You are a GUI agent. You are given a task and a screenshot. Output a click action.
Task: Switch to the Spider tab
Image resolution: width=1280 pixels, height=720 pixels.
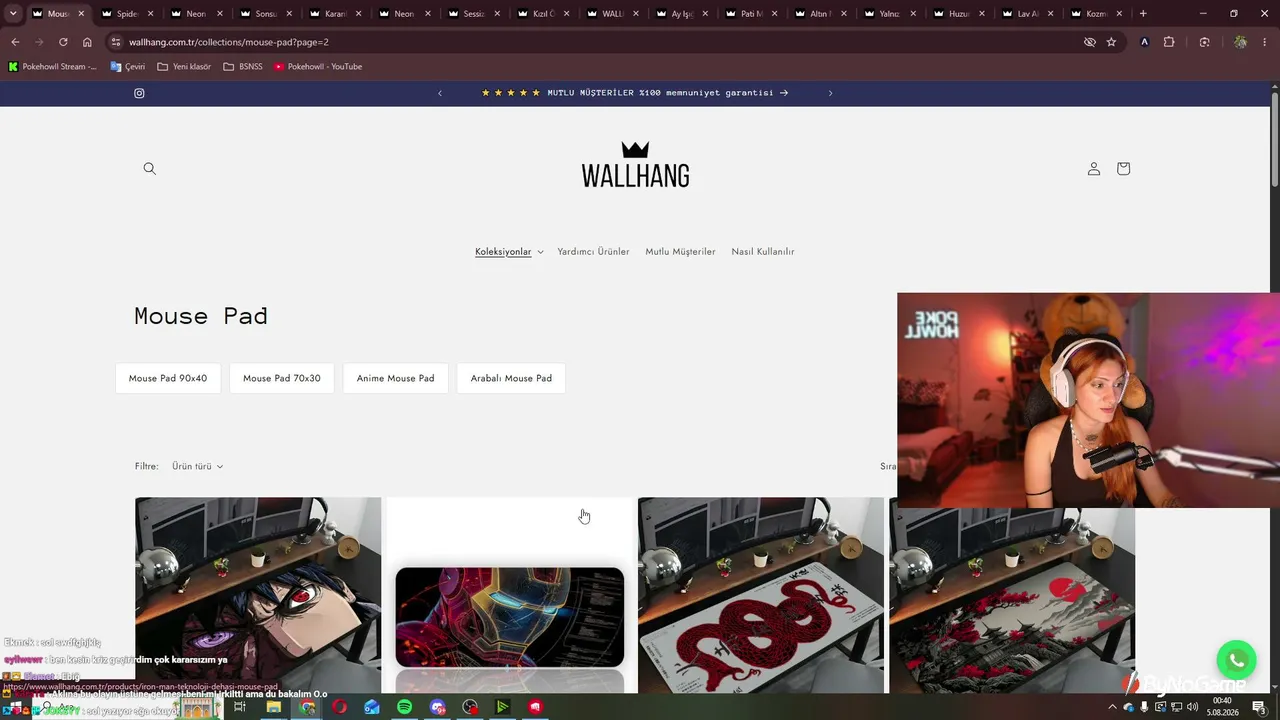tap(127, 14)
